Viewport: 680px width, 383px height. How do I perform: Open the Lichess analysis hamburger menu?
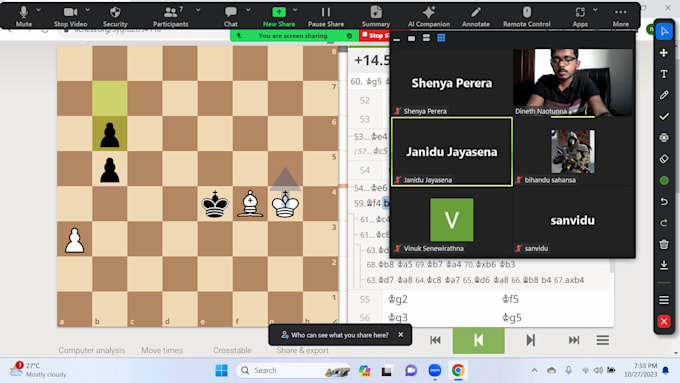602,340
